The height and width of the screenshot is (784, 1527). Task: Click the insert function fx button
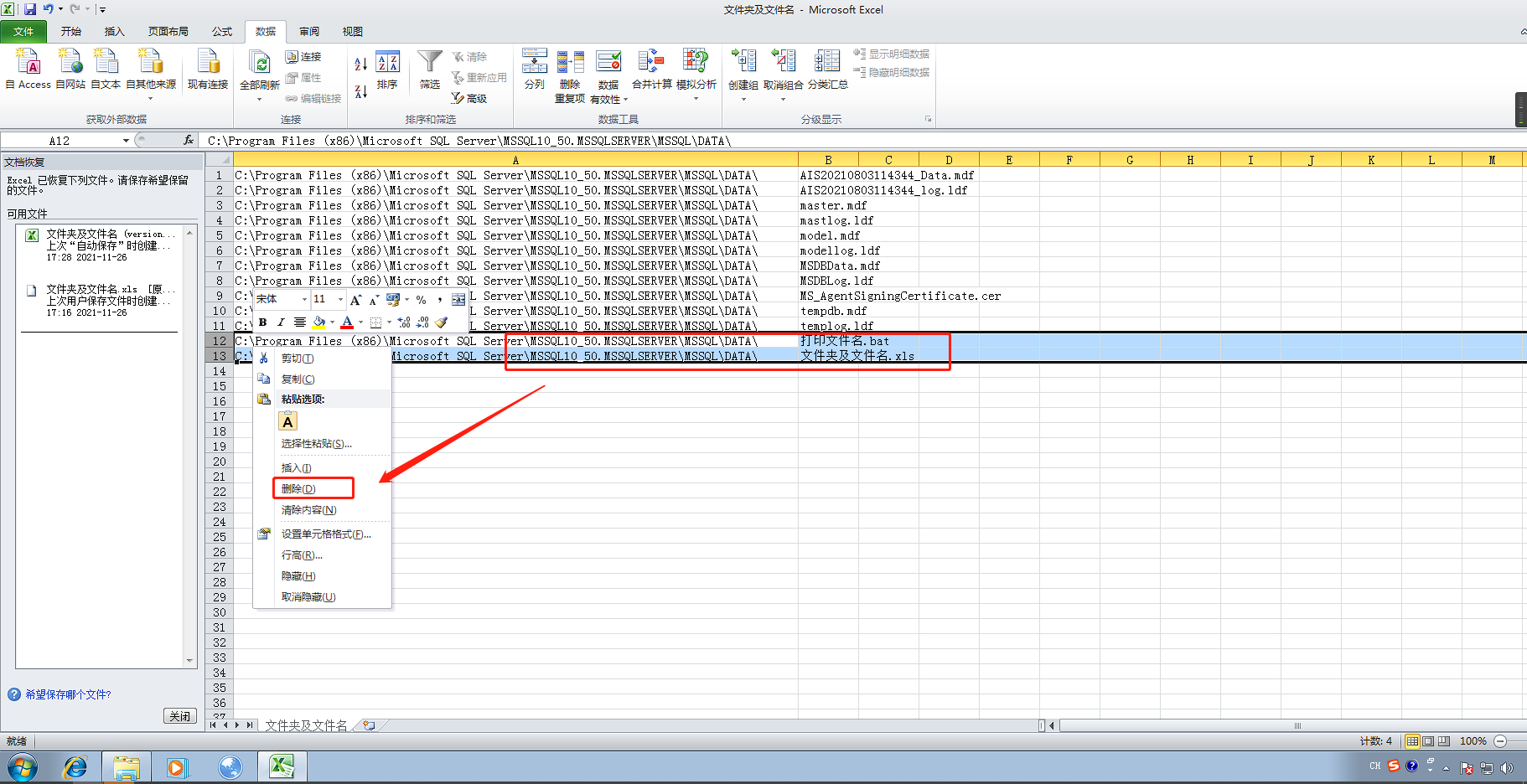tap(189, 141)
